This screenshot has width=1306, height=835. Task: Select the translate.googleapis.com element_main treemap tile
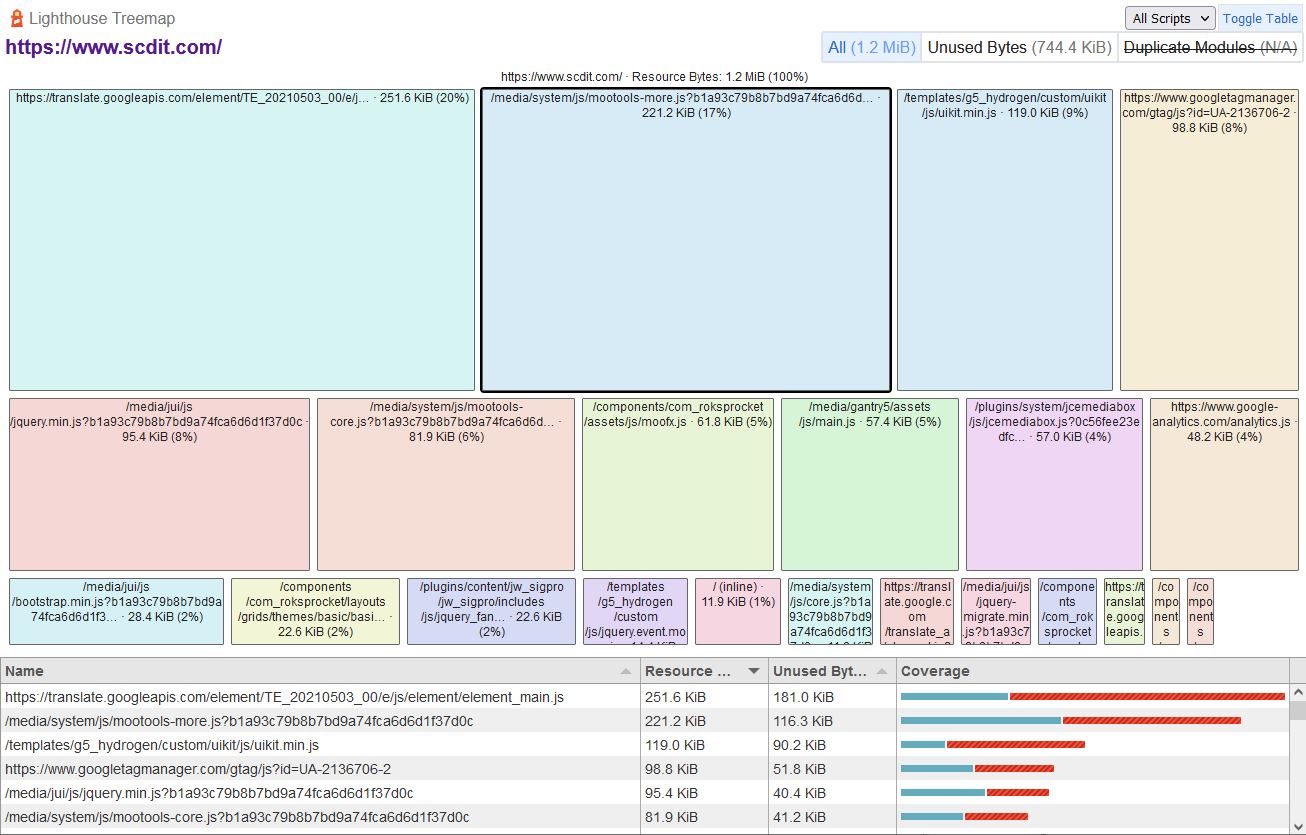(x=242, y=240)
